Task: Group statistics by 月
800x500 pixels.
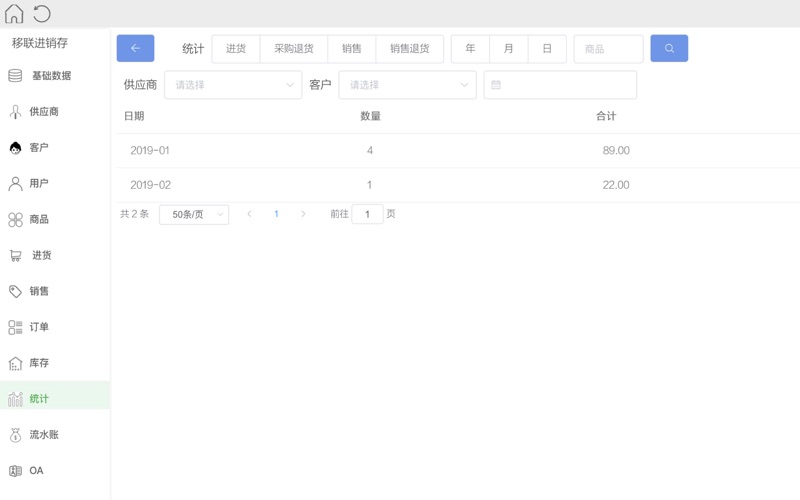Action: pos(509,48)
